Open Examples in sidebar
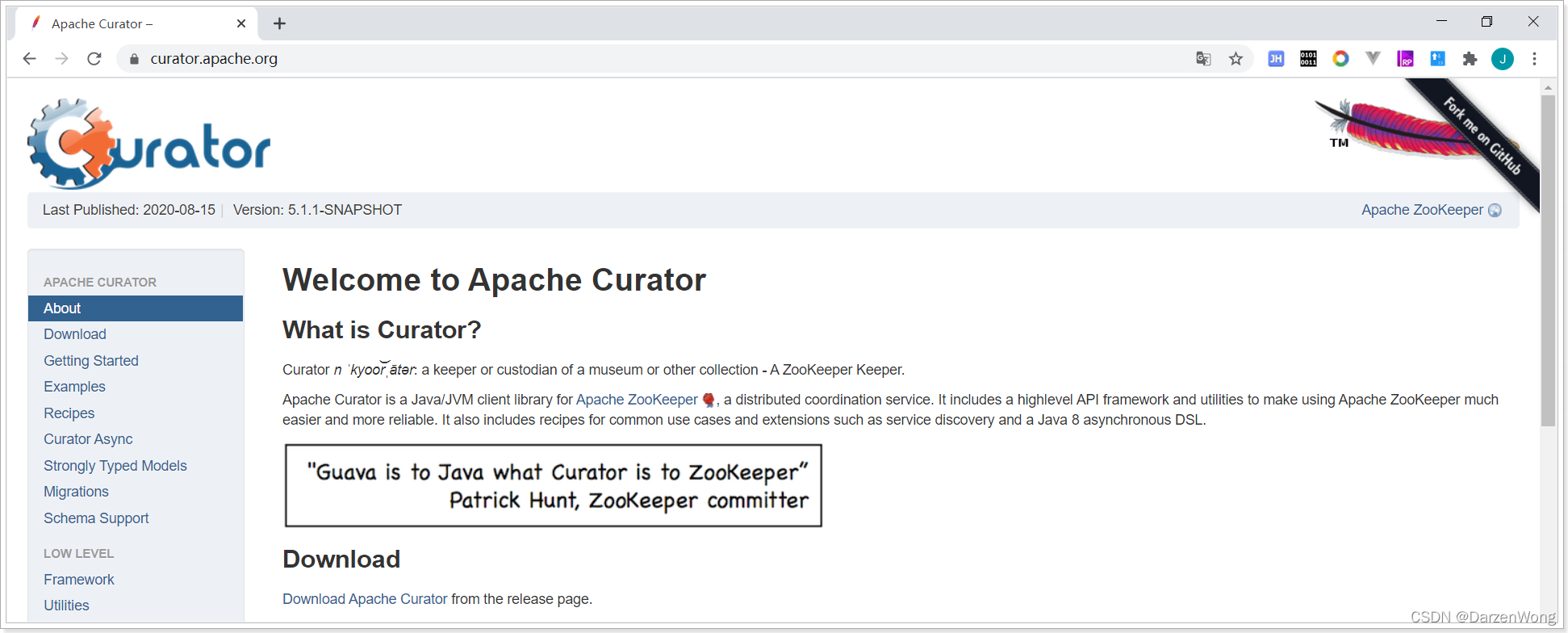Image resolution: width=1568 pixels, height=633 pixels. 74,387
